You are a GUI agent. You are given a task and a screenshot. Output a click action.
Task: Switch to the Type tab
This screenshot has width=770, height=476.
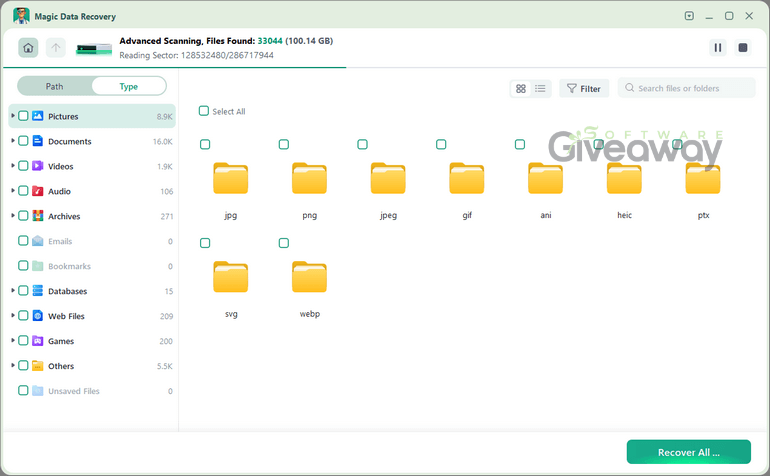(x=129, y=86)
